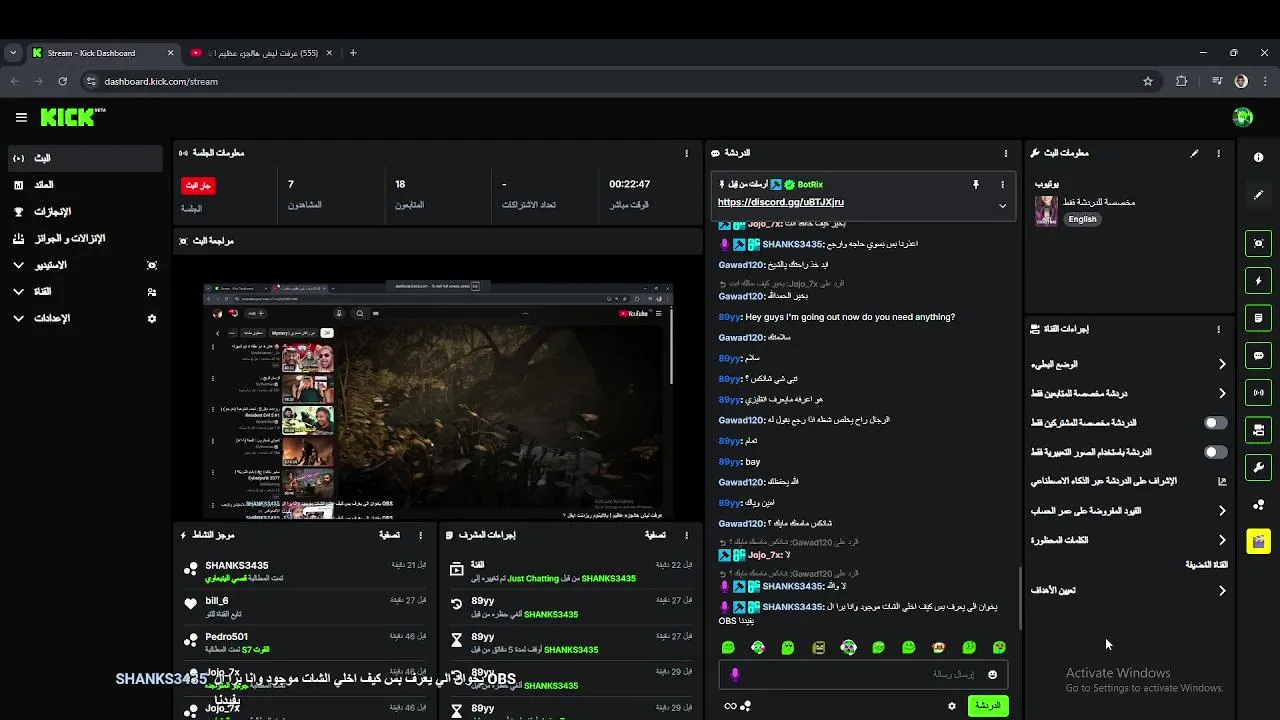Open three-dot menu of activity feed panel
This screenshot has width=1280, height=720.
[421, 535]
